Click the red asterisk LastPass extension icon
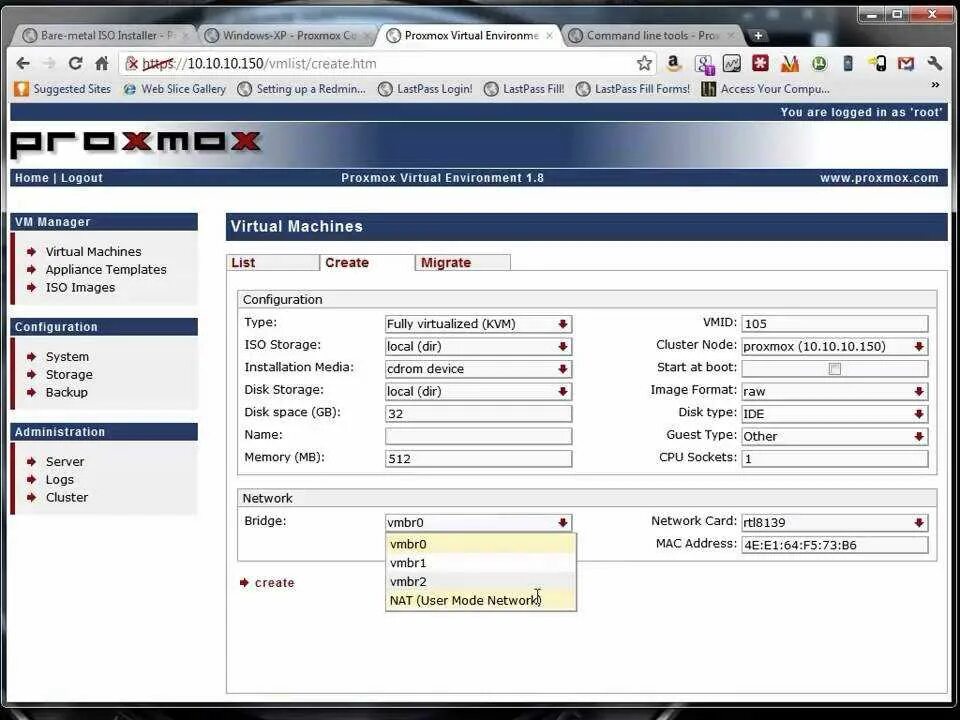The width and height of the screenshot is (960, 720). (x=760, y=63)
